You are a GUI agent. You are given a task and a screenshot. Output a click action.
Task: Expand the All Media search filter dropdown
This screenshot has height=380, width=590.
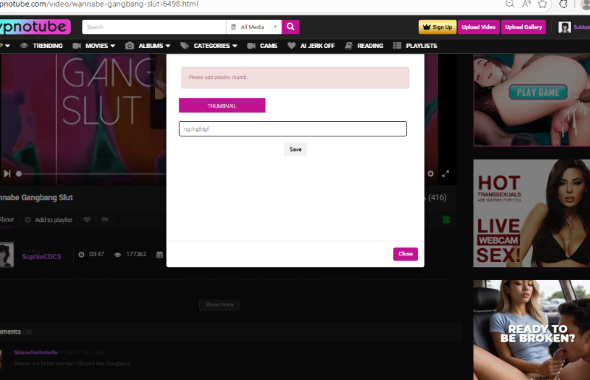254,27
